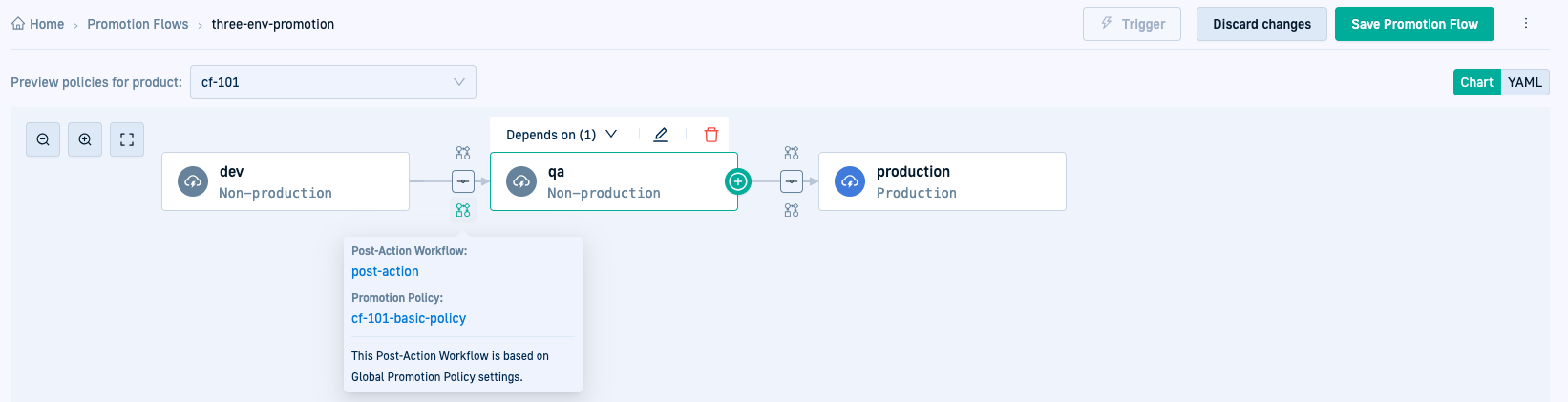The image size is (1568, 402).
Task: Zoom in the promotion flow chart
Action: pos(85,139)
